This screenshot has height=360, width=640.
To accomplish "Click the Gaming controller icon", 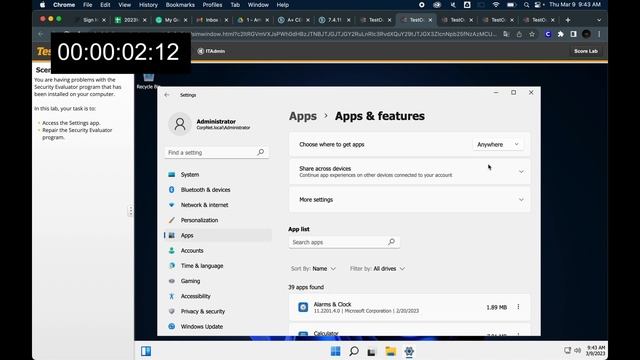I will point(172,281).
